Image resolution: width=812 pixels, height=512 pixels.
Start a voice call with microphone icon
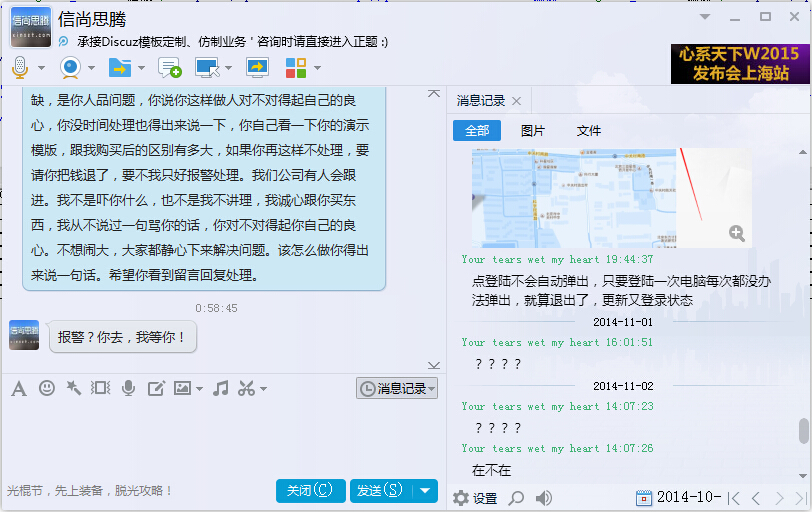click(x=20, y=67)
